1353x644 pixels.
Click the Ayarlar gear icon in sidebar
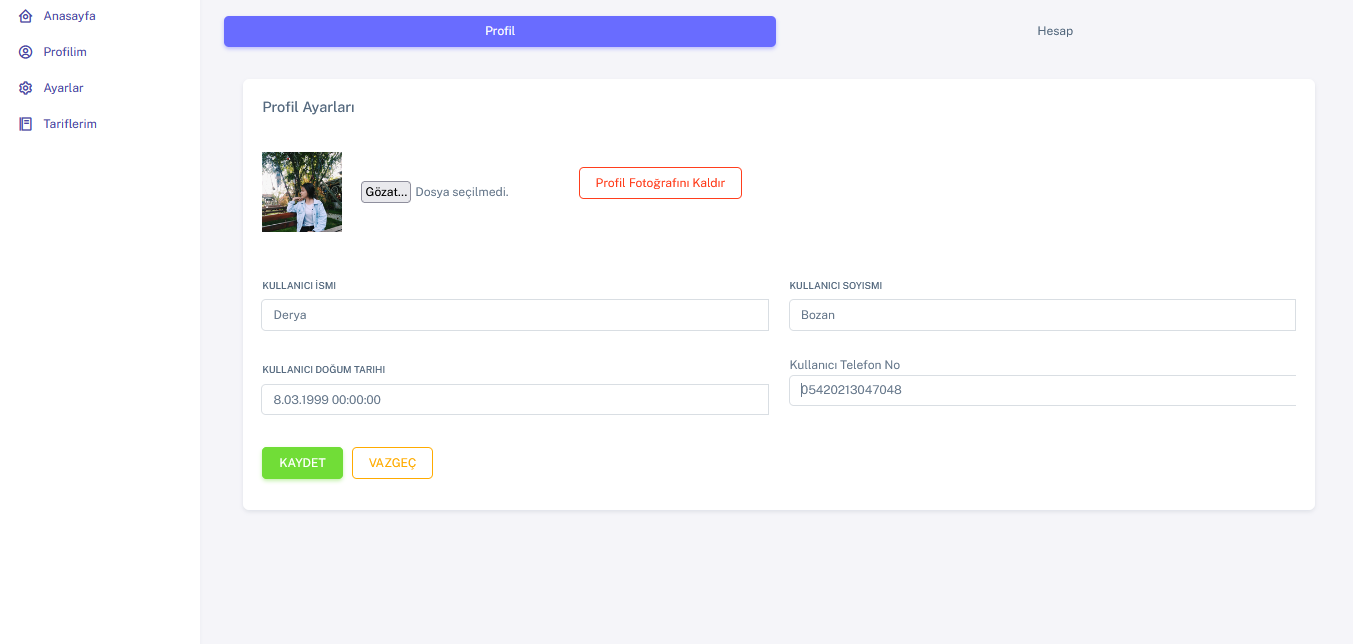point(25,87)
